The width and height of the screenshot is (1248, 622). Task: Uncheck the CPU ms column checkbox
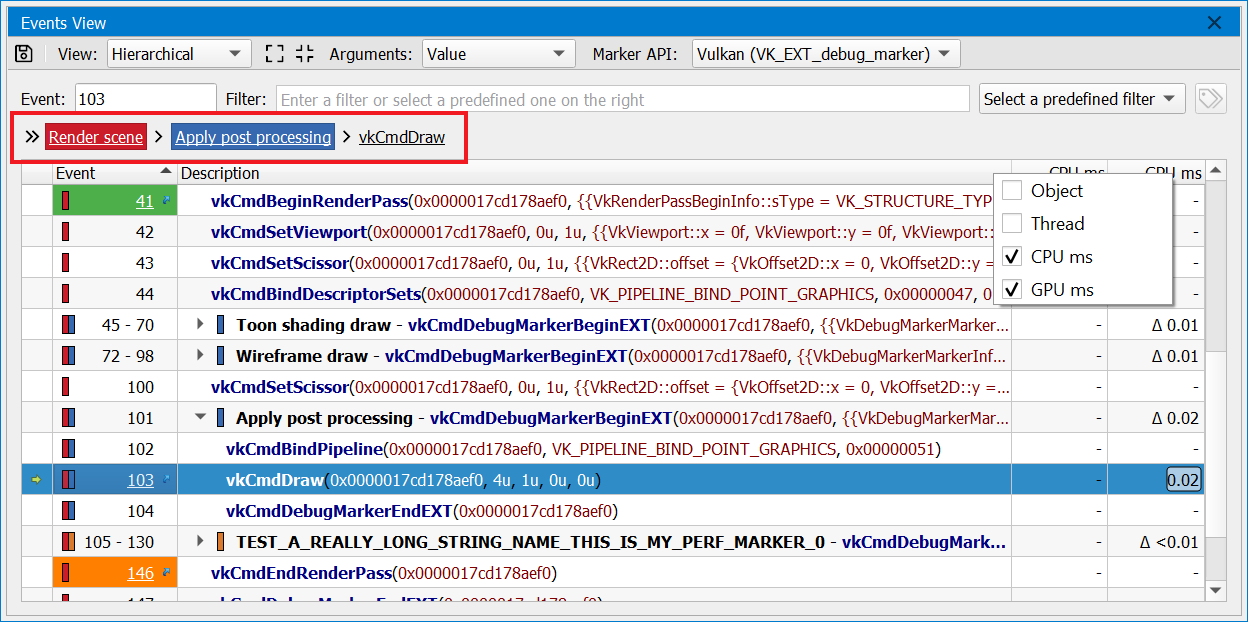1012,257
